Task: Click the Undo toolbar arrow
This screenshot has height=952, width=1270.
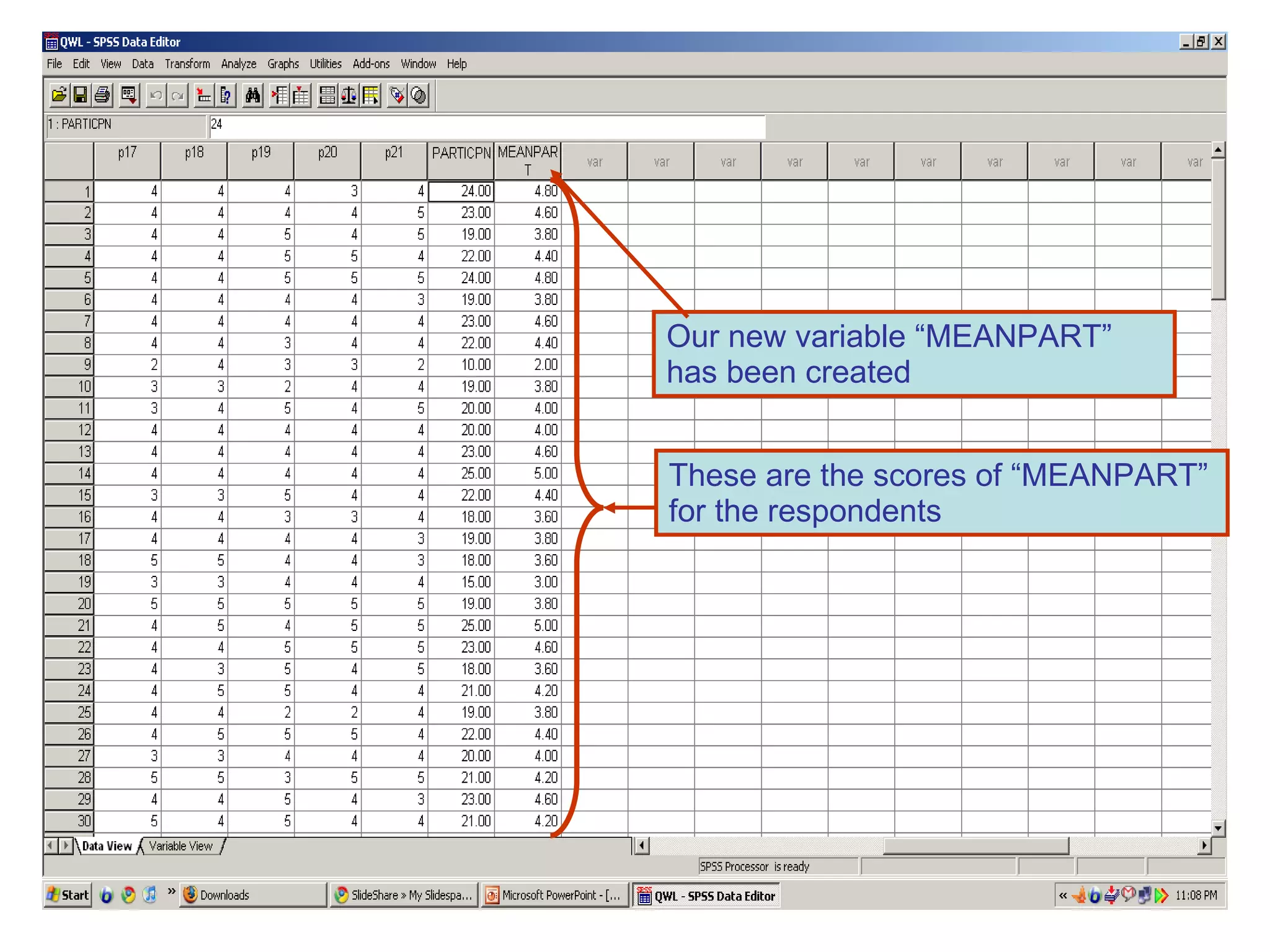Action: (x=156, y=95)
